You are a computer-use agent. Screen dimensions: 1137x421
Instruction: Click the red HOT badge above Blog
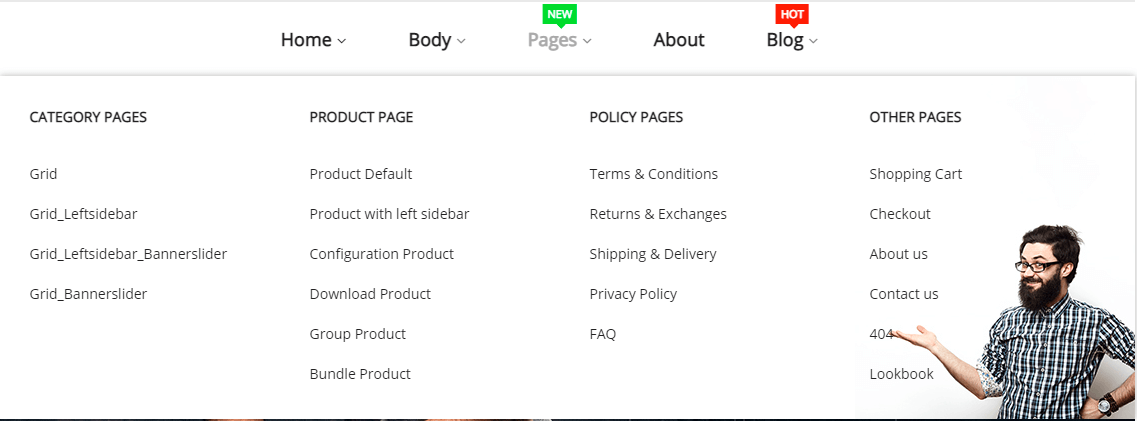coord(792,14)
